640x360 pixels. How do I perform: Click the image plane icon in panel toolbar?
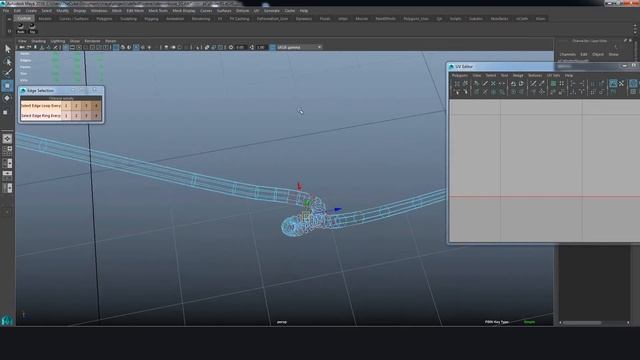pyautogui.click(x=49, y=47)
